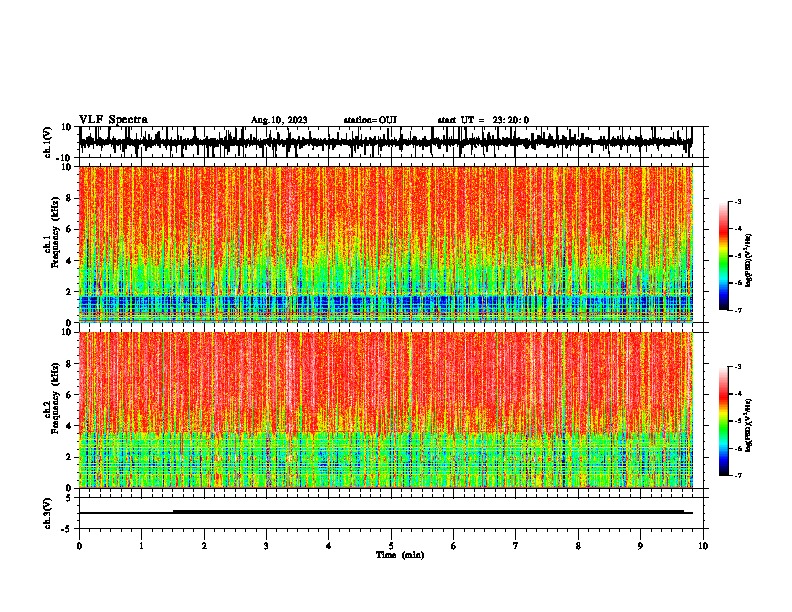Image resolution: width=792 pixels, height=612 pixels.
Task: Select the ch.2 color bar log(PSD) unit label
Action: 749,425
